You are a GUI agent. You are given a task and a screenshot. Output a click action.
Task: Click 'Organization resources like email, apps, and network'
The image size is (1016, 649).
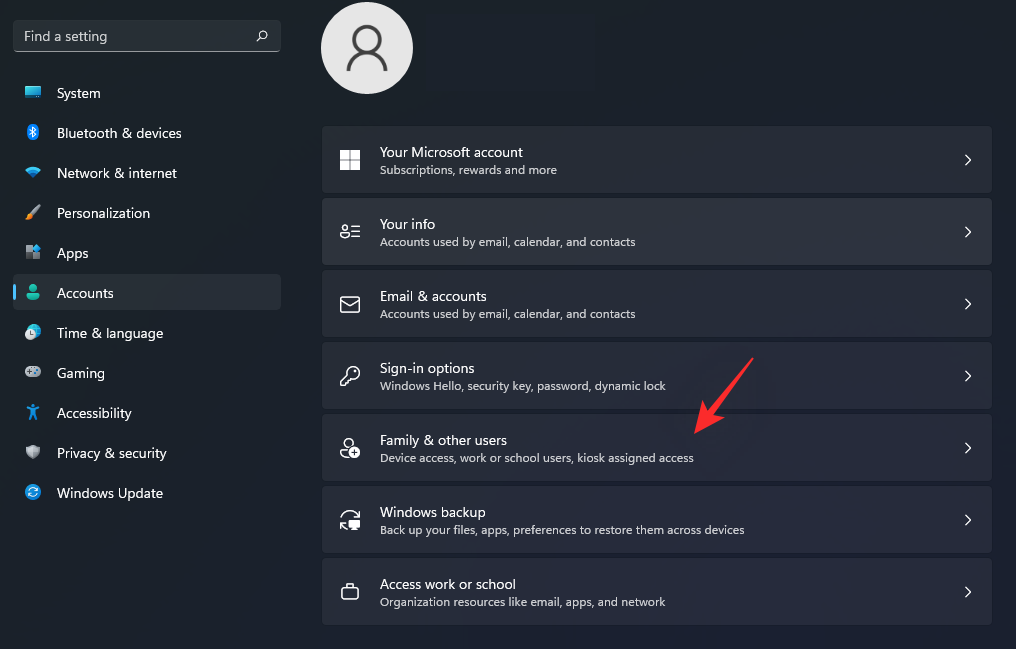click(x=522, y=602)
